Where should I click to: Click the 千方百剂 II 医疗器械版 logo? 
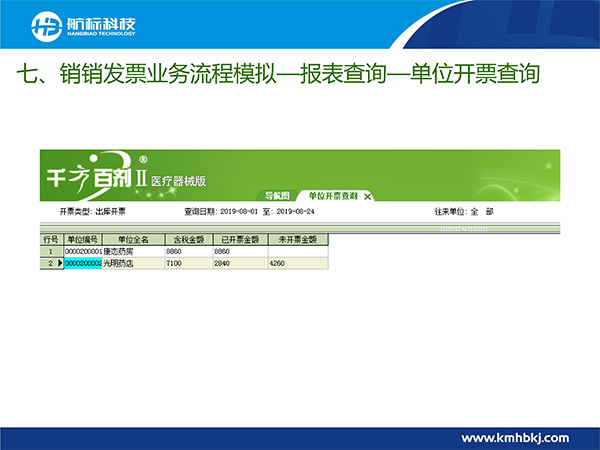click(x=126, y=175)
